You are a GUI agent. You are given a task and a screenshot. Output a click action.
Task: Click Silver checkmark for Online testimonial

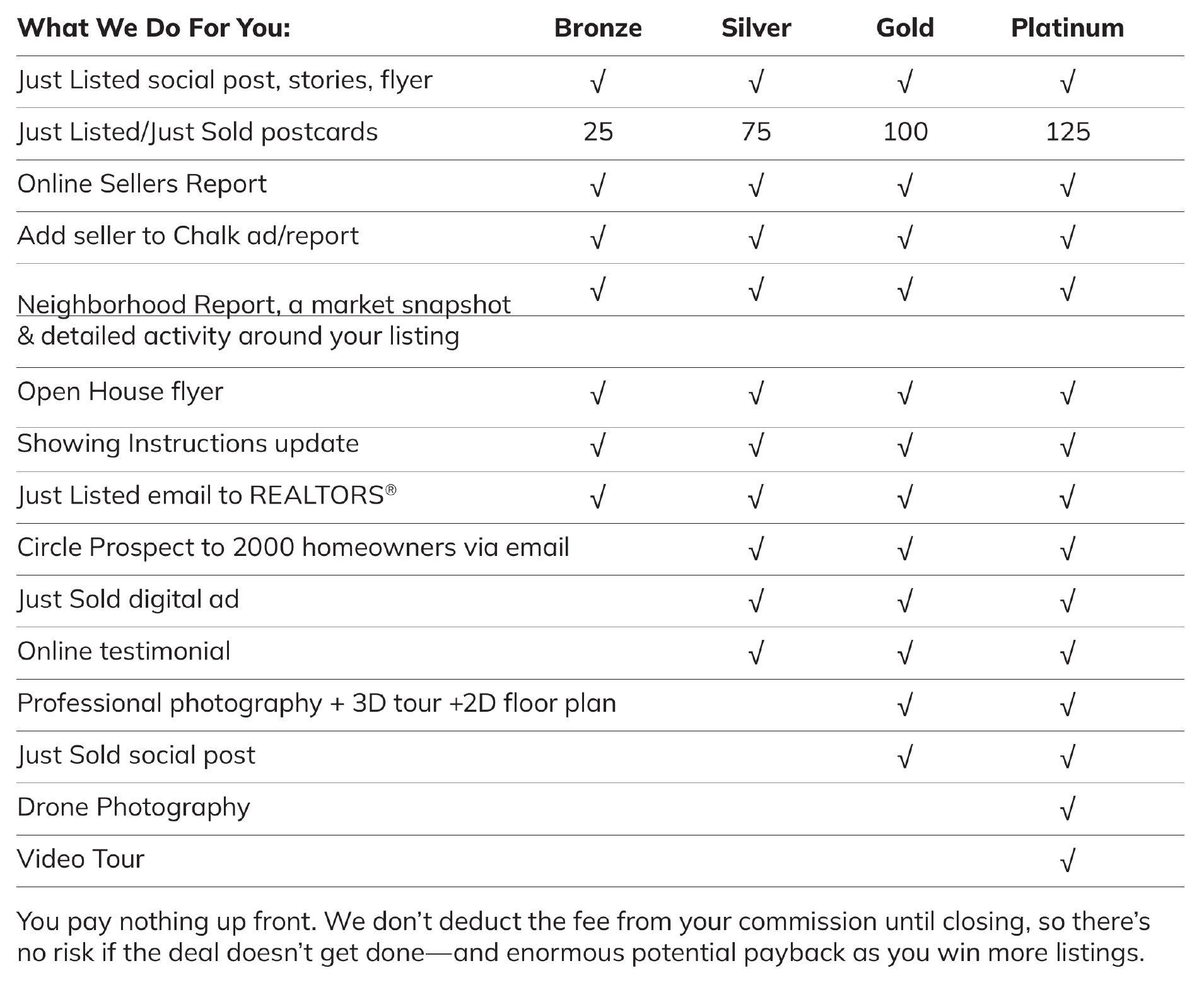coord(756,653)
